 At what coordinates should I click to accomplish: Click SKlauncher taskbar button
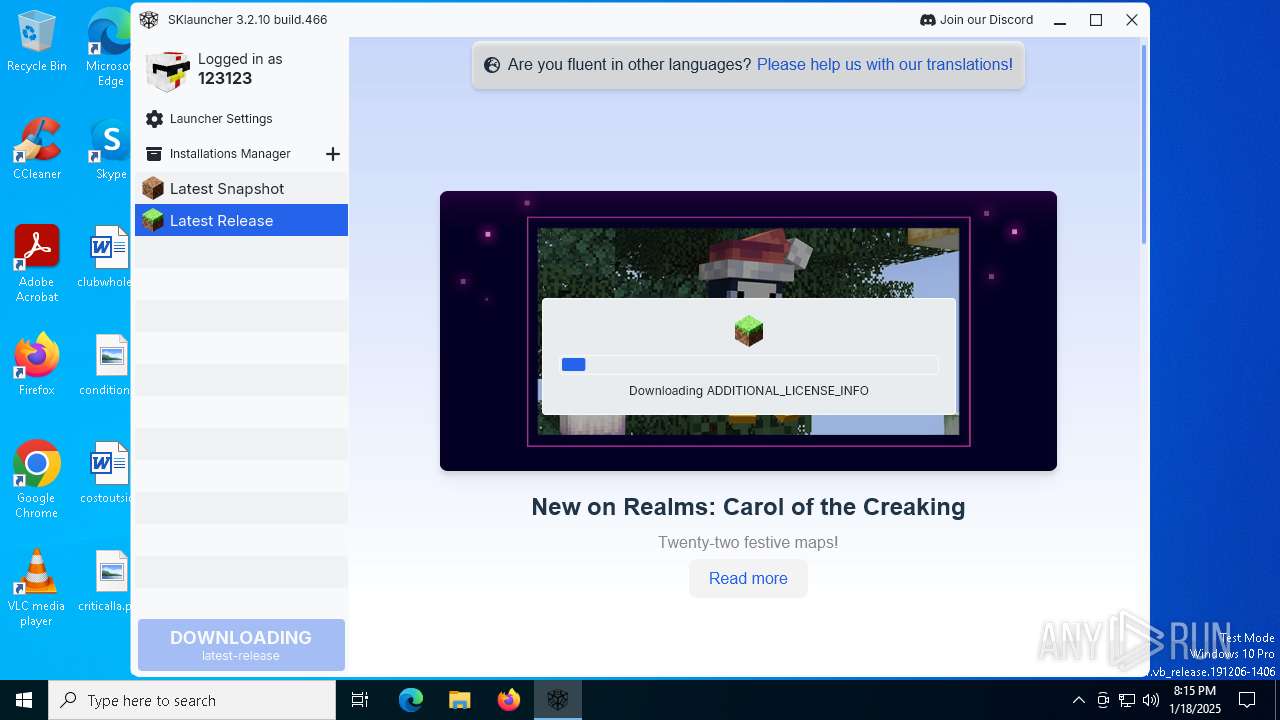558,700
